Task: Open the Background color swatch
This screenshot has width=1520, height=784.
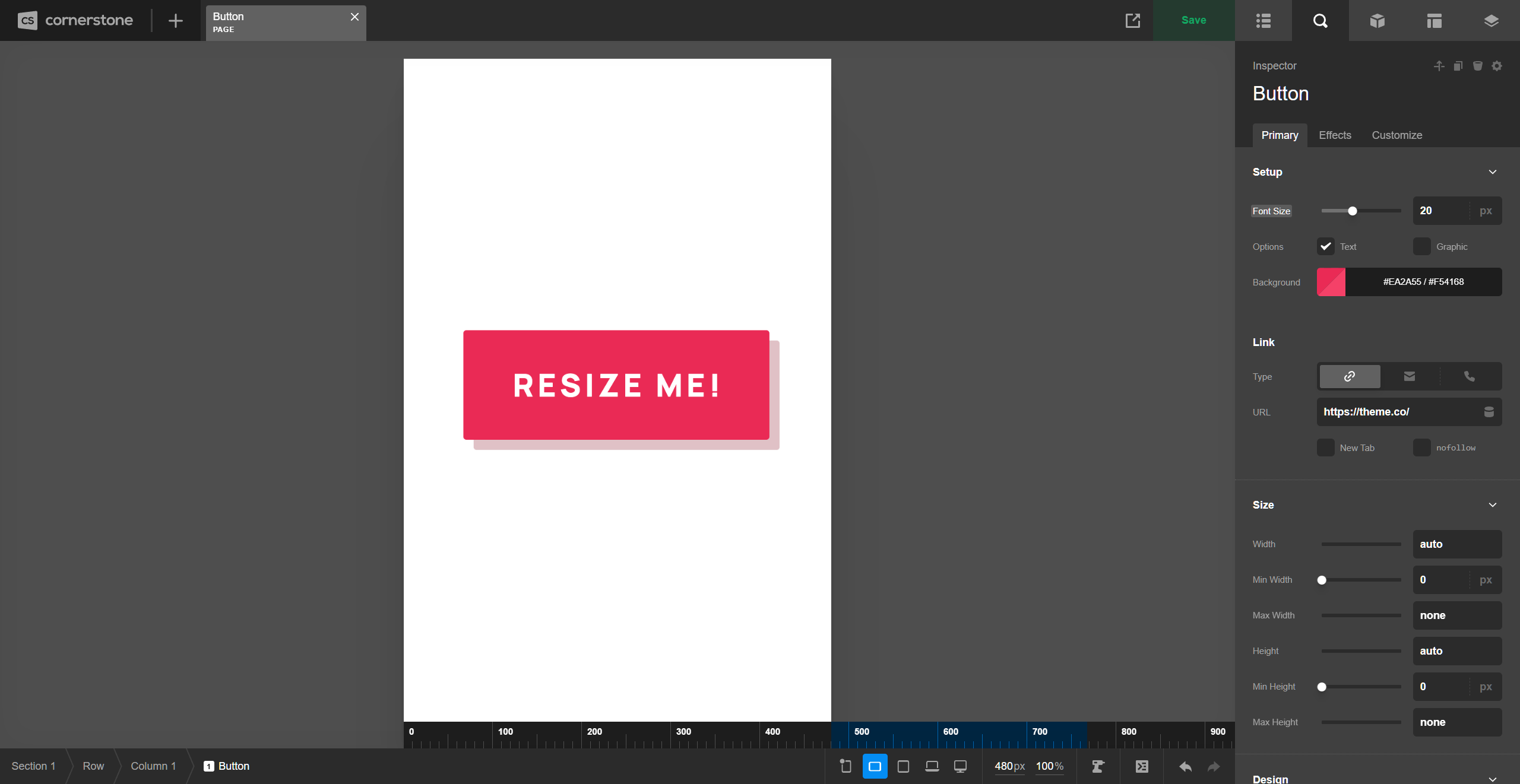Action: (x=1330, y=282)
